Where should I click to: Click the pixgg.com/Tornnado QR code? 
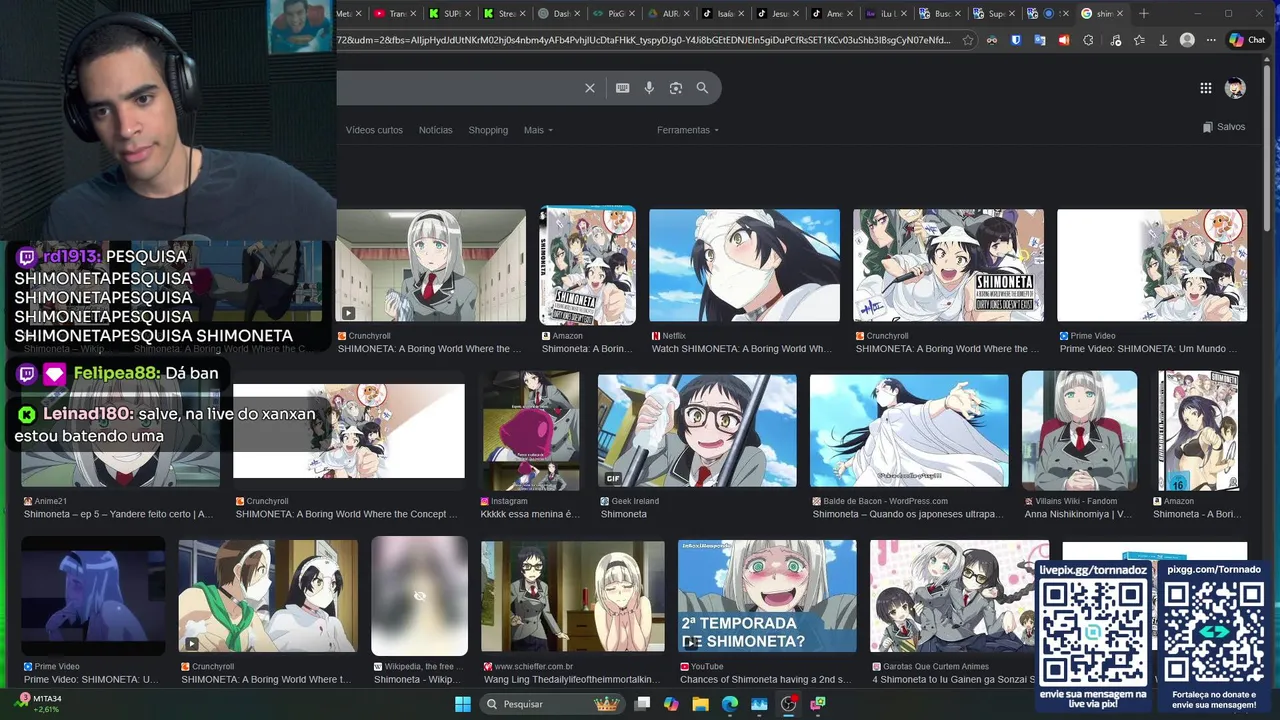(x=1214, y=634)
